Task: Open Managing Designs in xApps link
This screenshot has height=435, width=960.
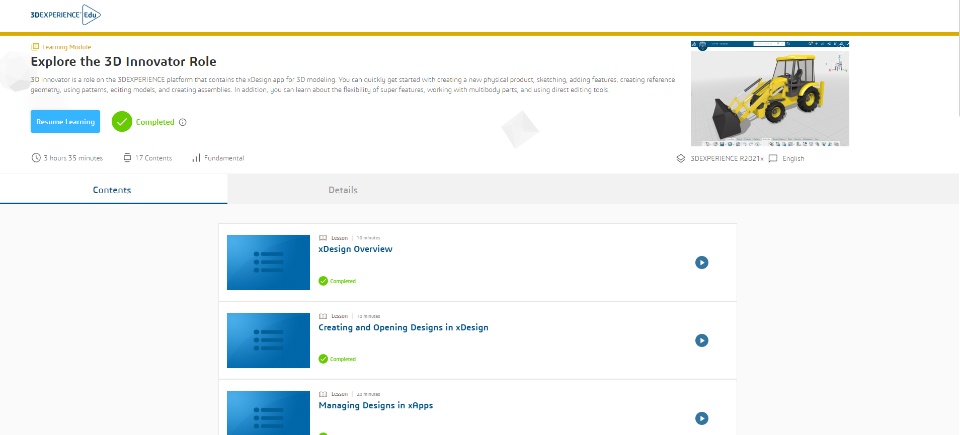Action: coord(375,405)
